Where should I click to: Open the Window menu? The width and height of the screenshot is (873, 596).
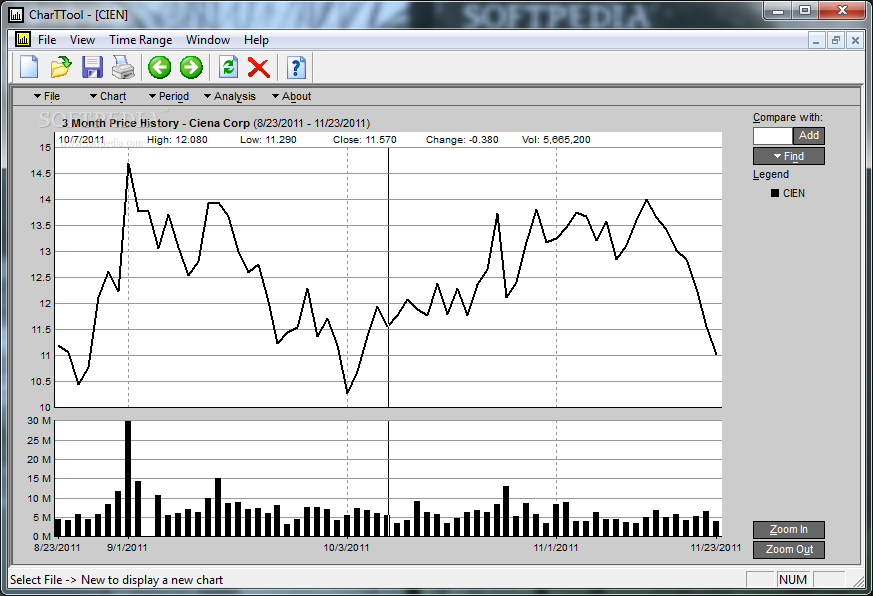208,40
